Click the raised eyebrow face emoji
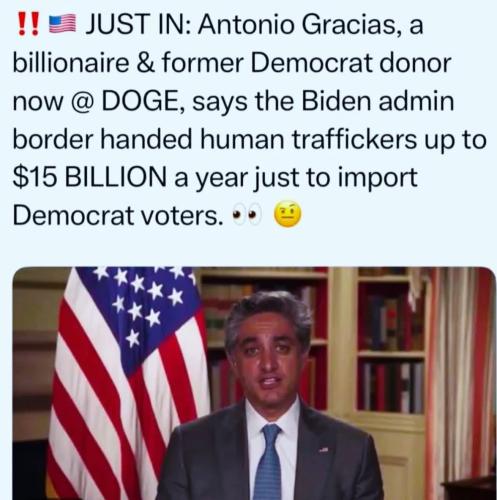 pos(288,215)
